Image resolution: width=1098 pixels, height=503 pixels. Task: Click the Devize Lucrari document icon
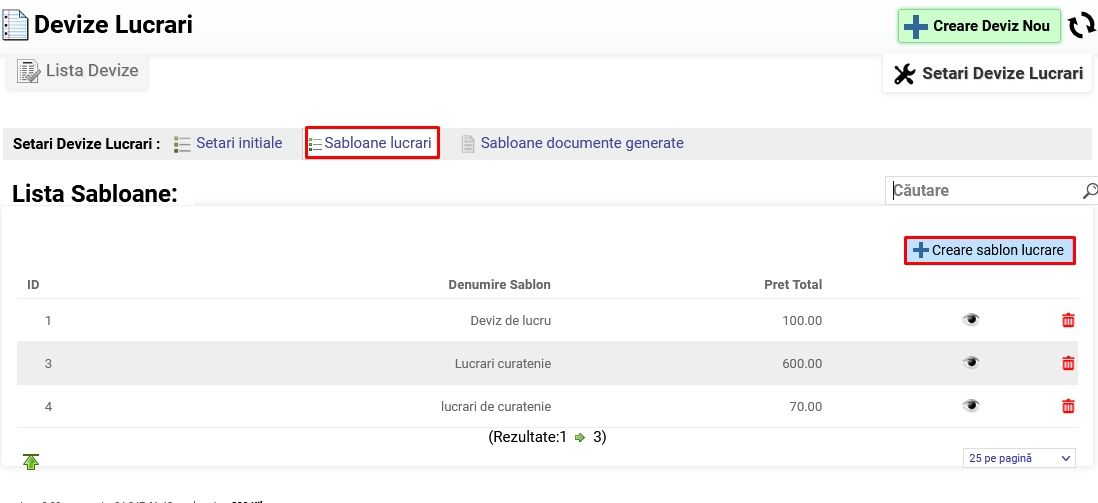[x=16, y=25]
